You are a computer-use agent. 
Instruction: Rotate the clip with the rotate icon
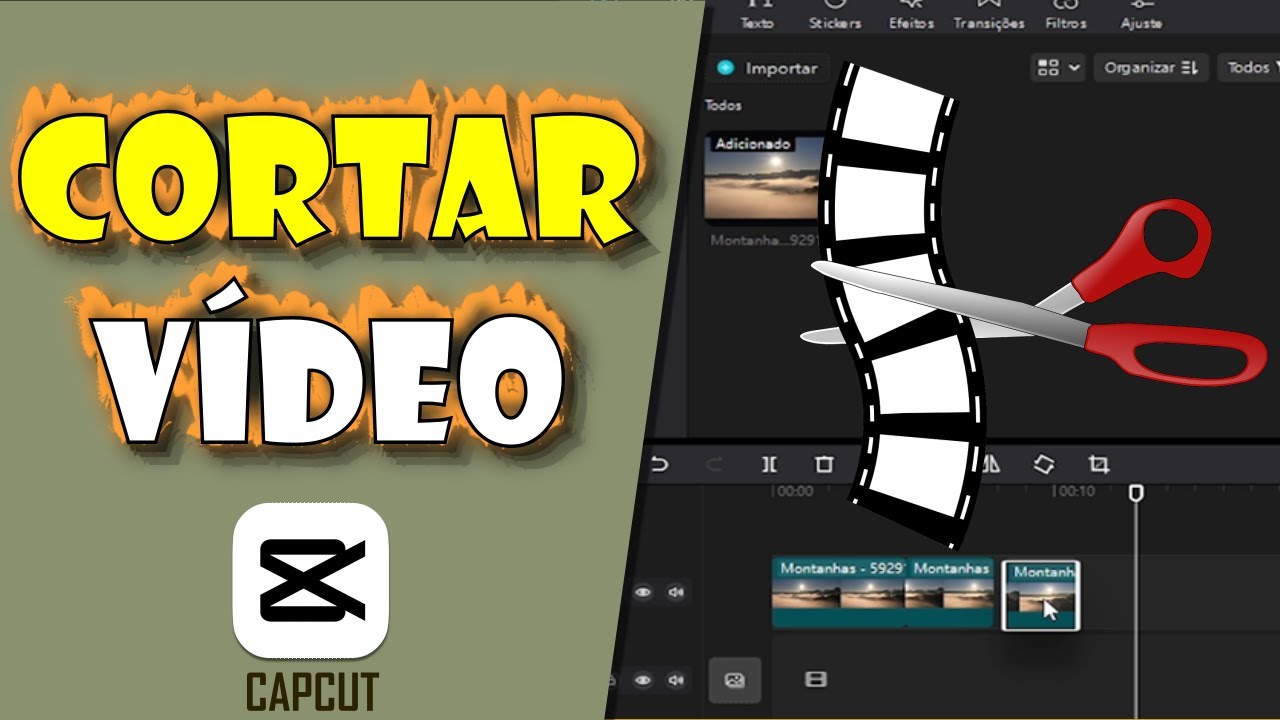tap(1043, 464)
